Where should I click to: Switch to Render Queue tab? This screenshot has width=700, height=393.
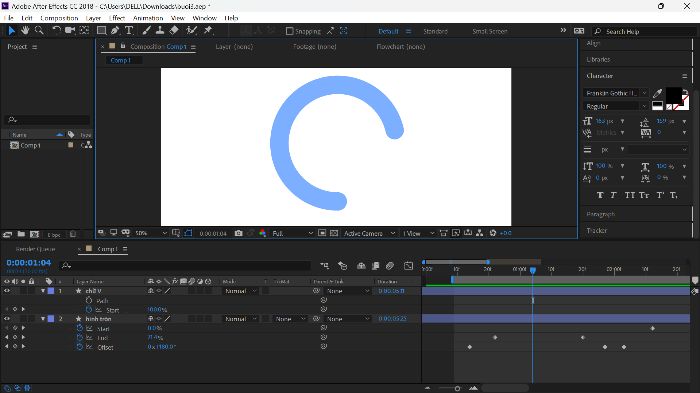[35, 249]
